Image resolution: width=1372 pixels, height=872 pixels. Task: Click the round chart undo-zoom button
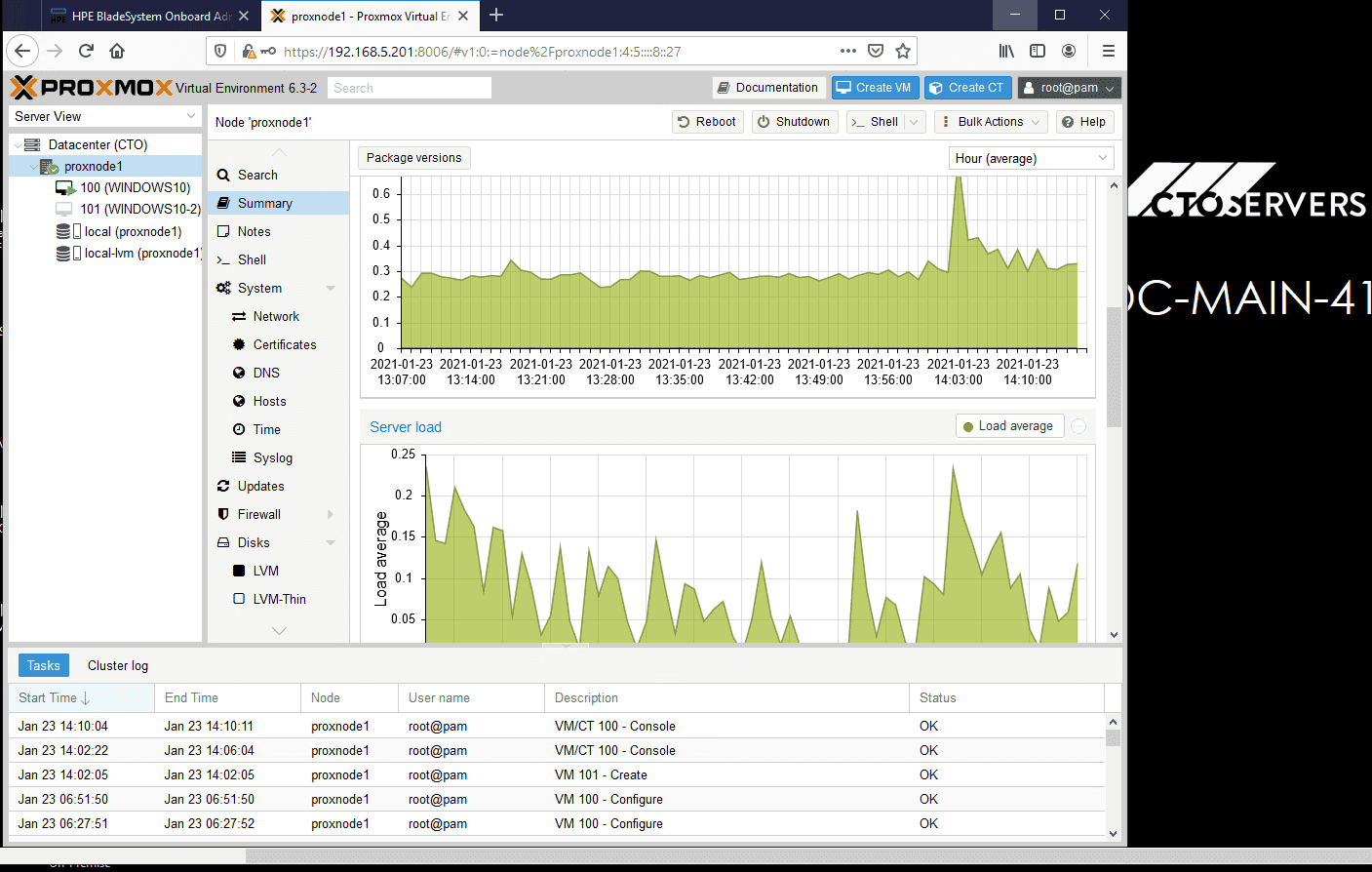pyautogui.click(x=1078, y=426)
